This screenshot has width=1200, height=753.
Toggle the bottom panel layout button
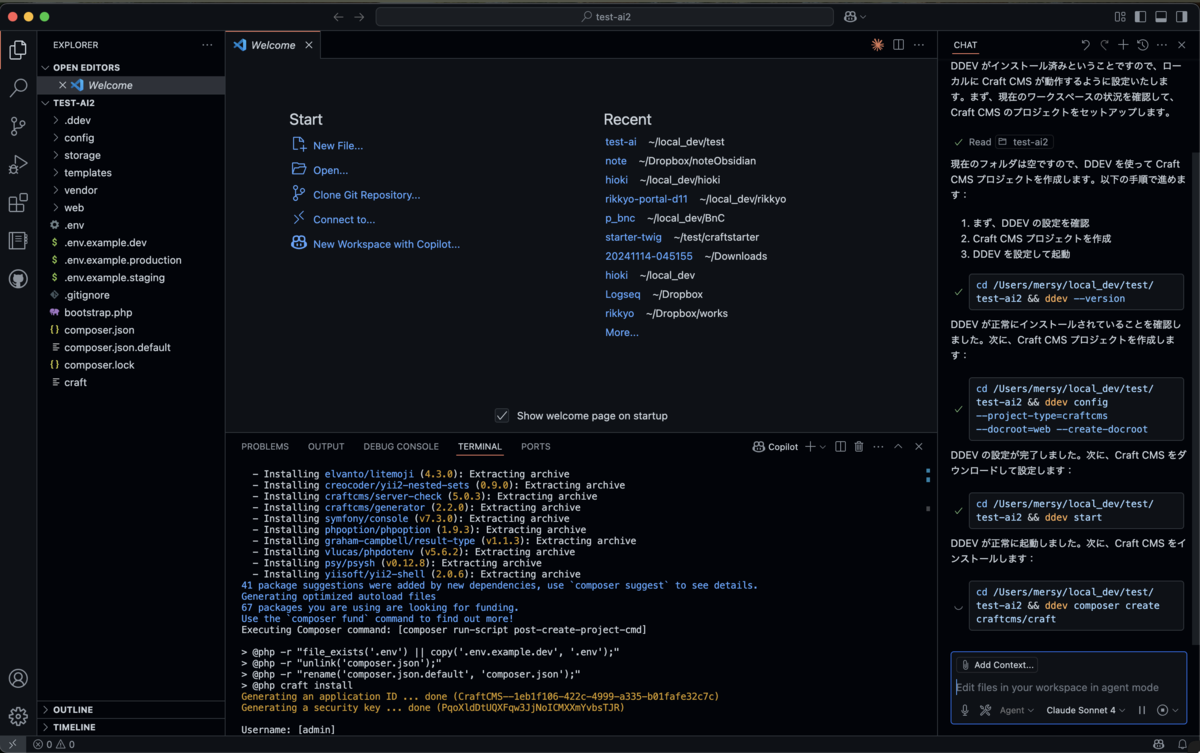[x=1161, y=17]
